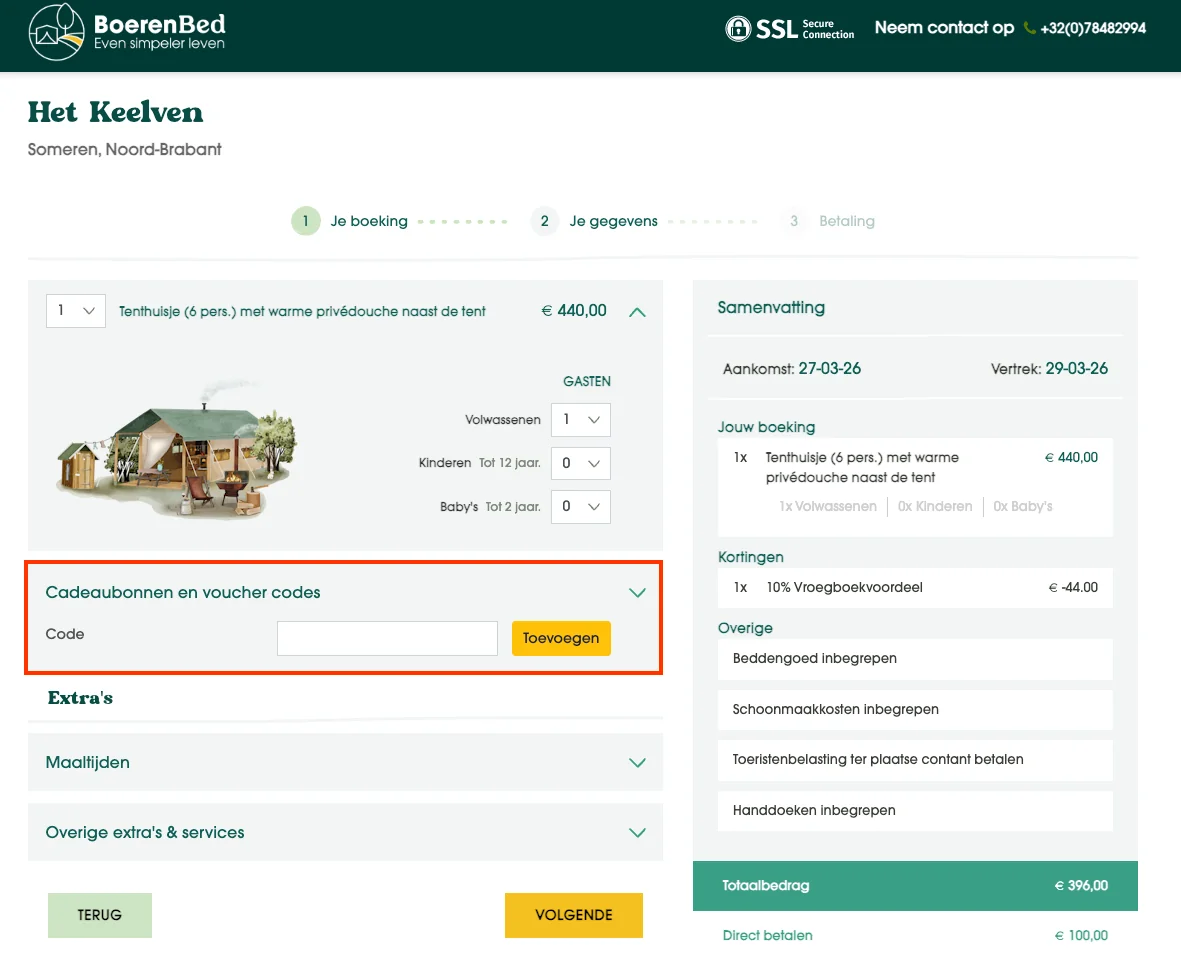1181x953 pixels.
Task: Click the Toevoegen button
Action: [561, 638]
